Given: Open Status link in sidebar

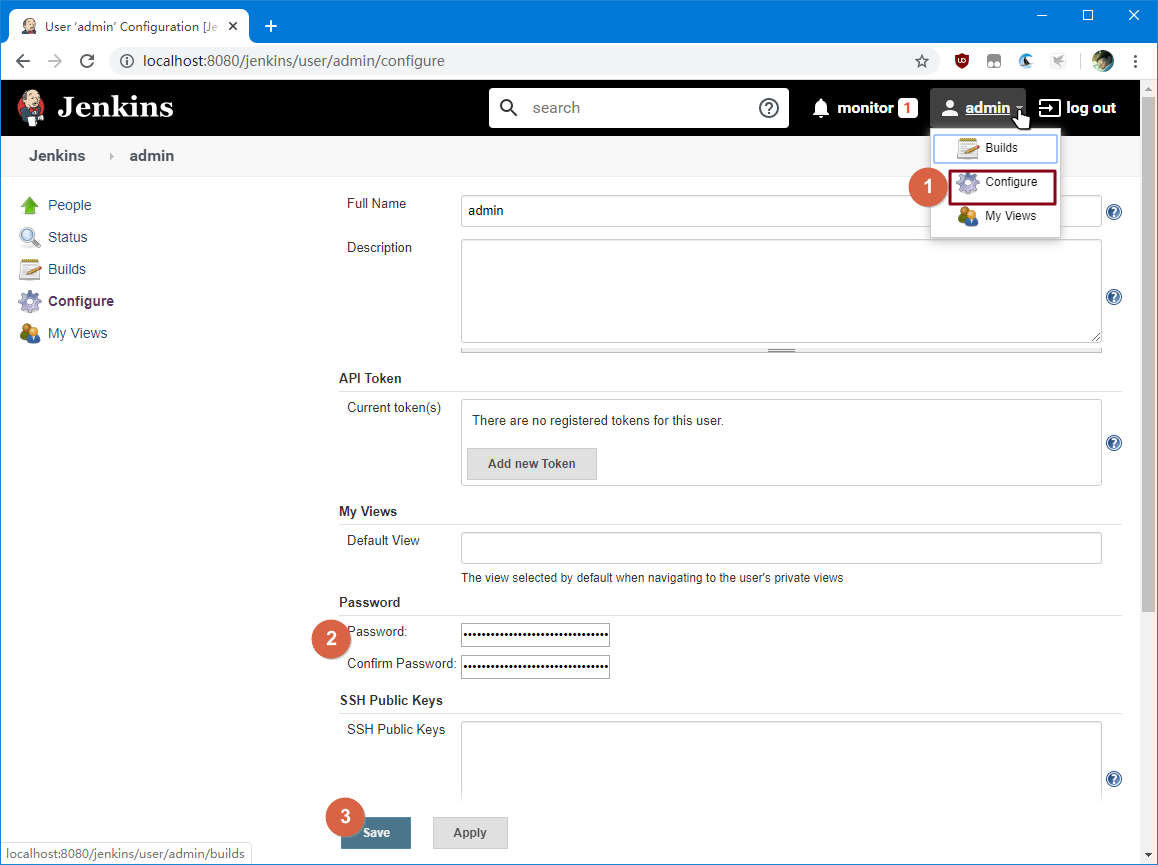Looking at the screenshot, I should pyautogui.click(x=67, y=237).
